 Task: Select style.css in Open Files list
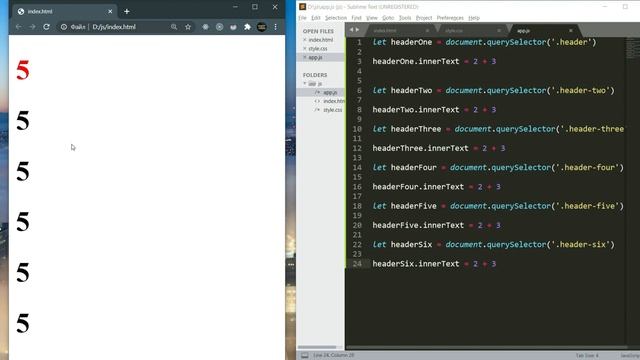pyautogui.click(x=318, y=49)
